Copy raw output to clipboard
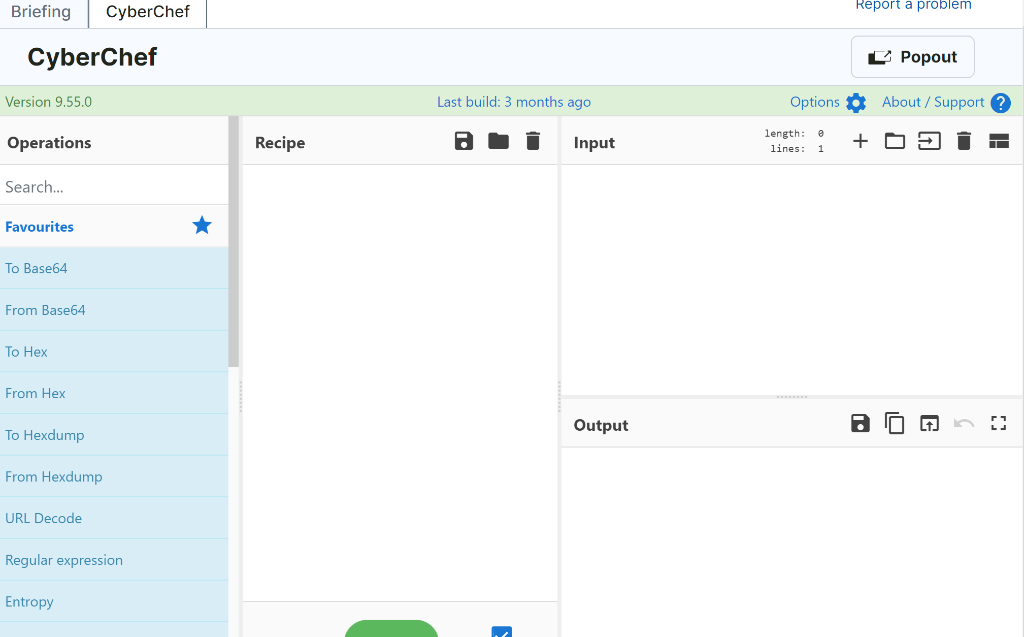This screenshot has width=1024, height=637. [895, 423]
